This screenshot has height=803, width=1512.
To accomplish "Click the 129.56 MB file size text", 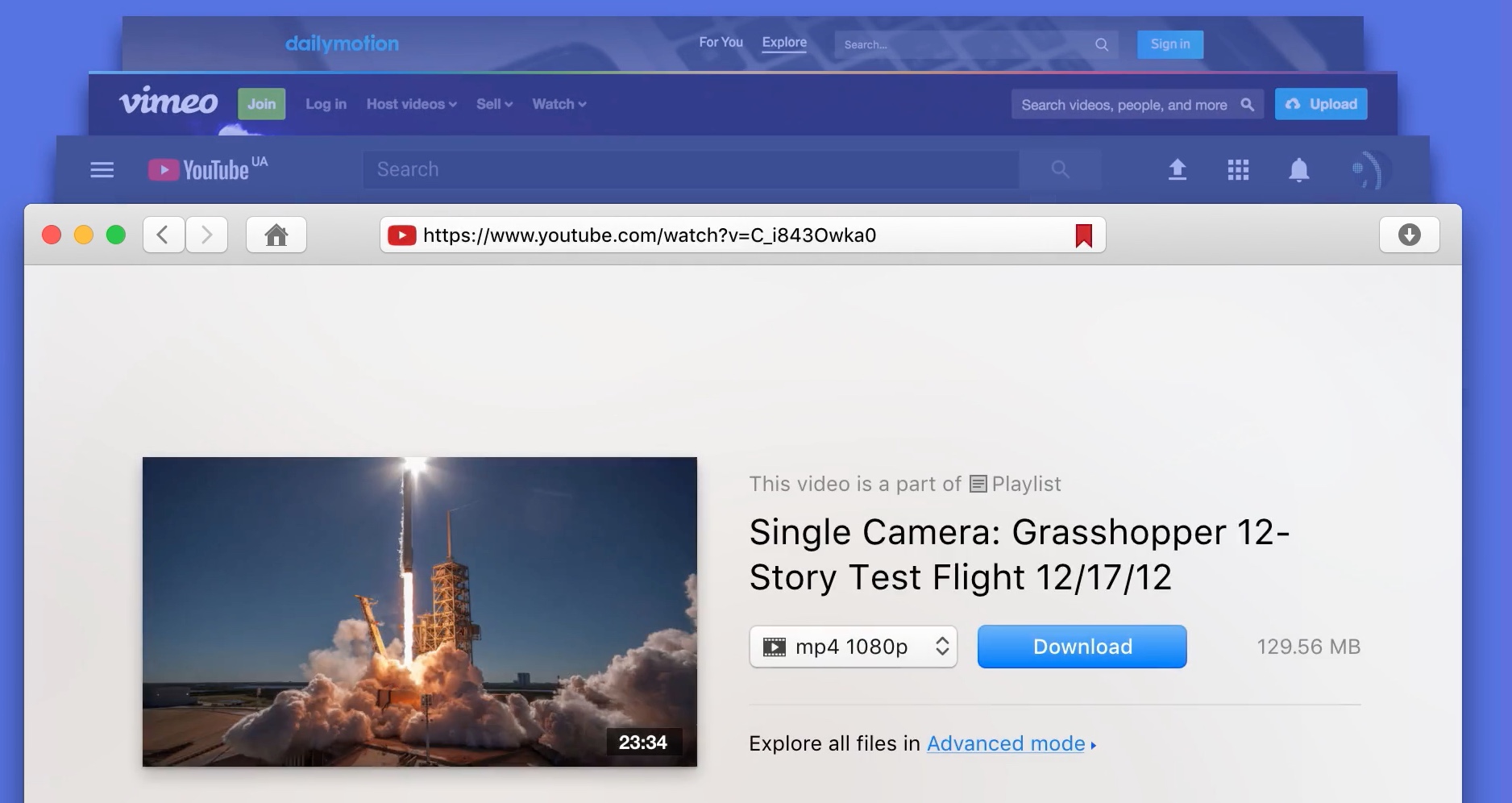I will tap(1309, 647).
